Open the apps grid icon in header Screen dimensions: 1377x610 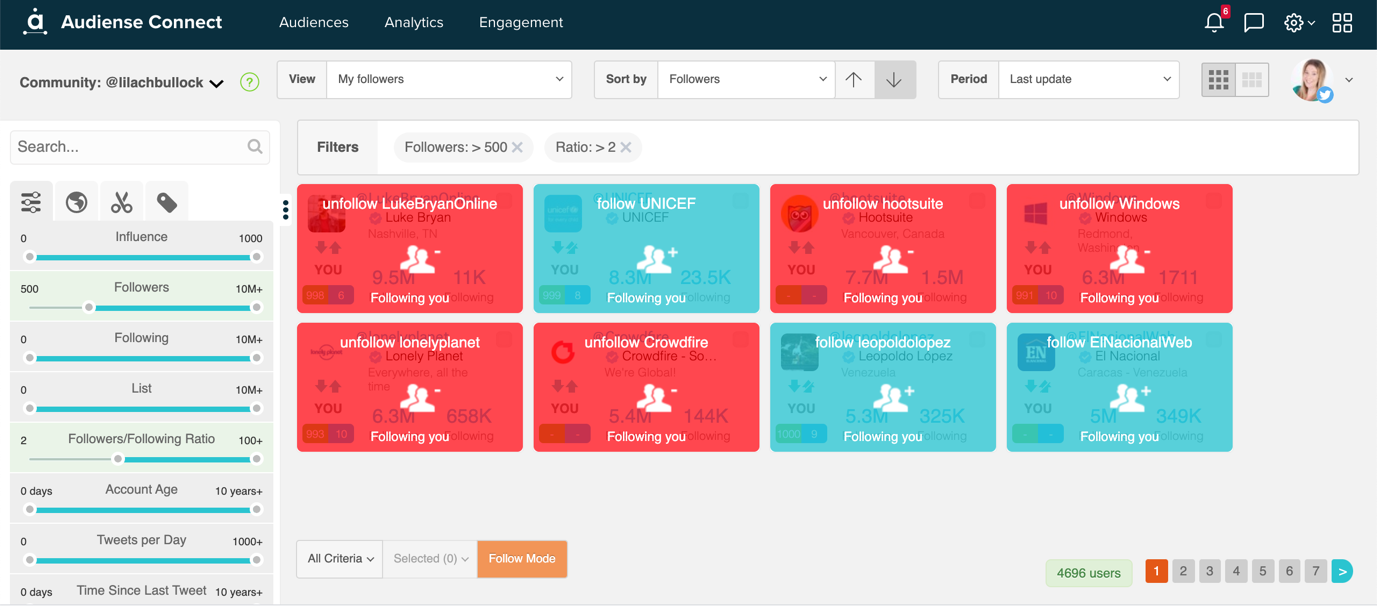(1342, 22)
